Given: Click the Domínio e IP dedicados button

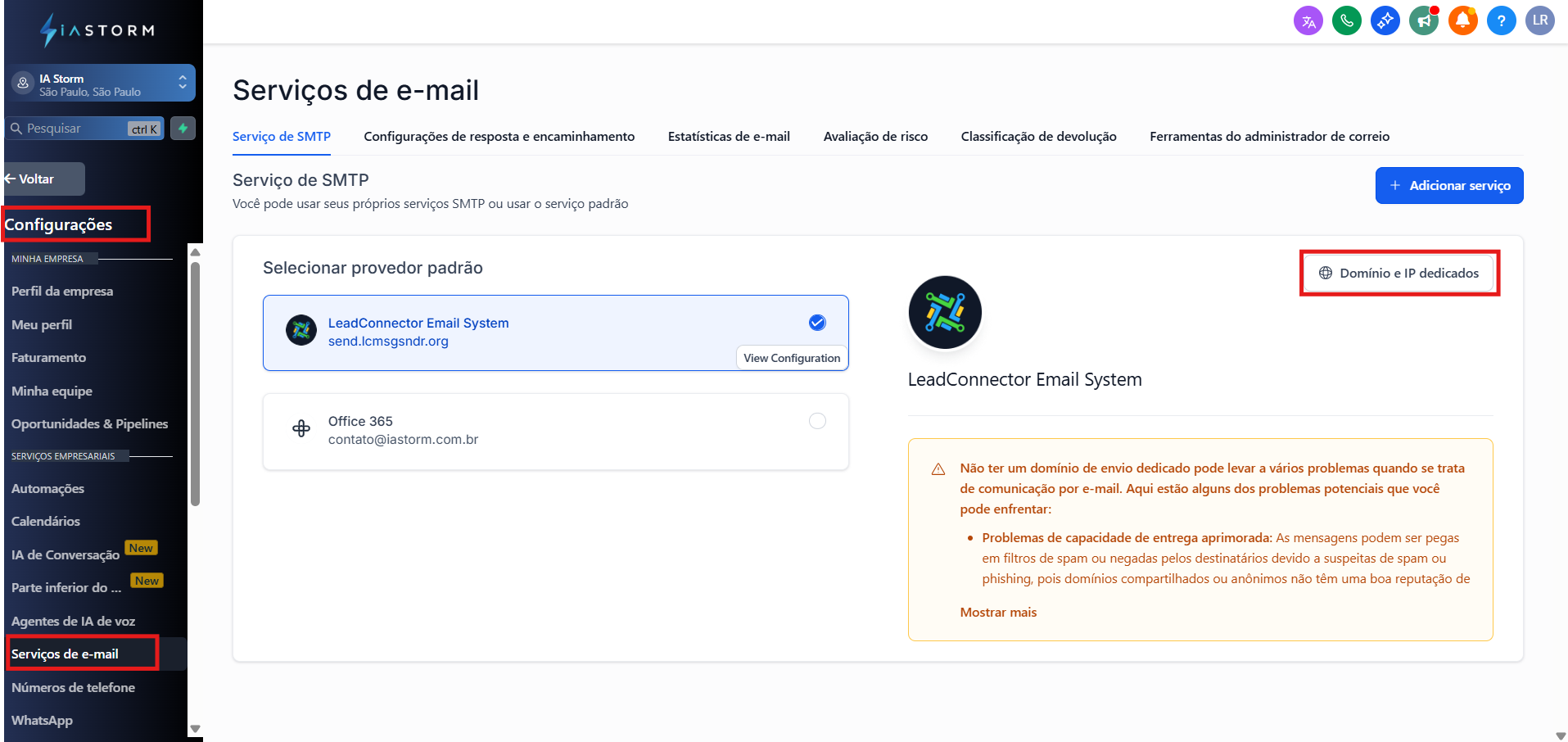Looking at the screenshot, I should tap(1399, 274).
